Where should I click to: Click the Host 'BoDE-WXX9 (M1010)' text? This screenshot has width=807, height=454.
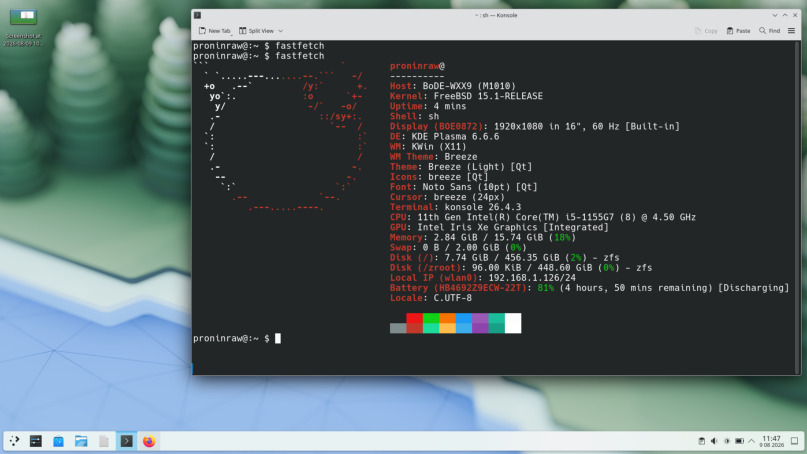click(x=469, y=86)
